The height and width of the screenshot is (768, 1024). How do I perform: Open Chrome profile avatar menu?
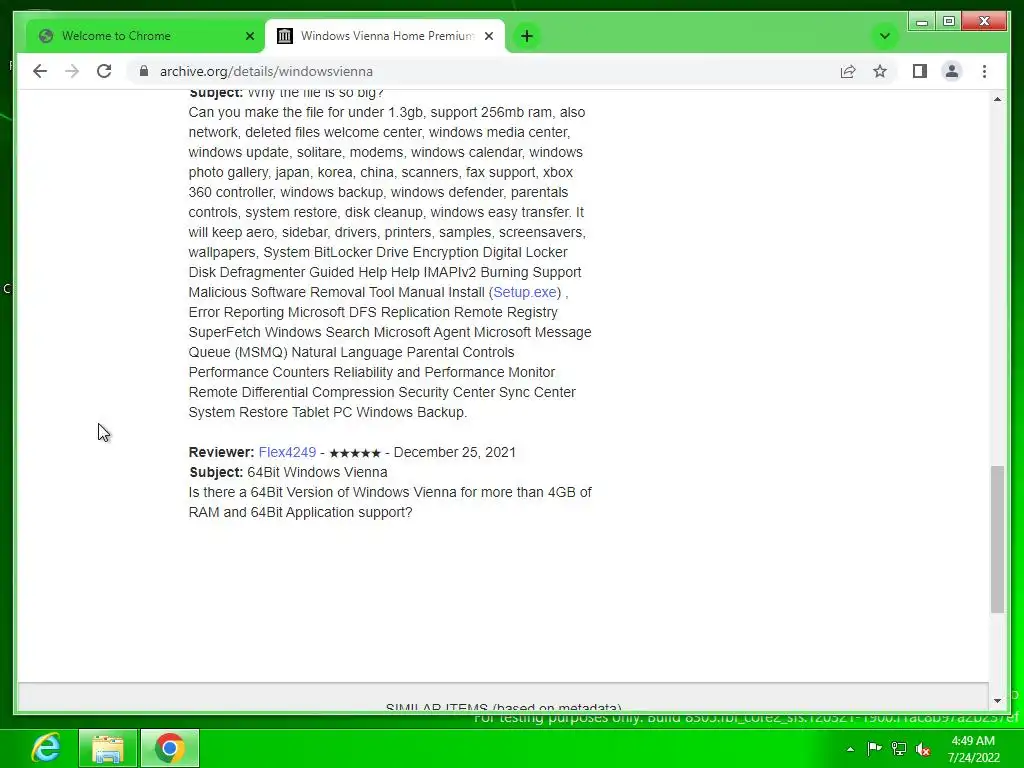(x=952, y=71)
